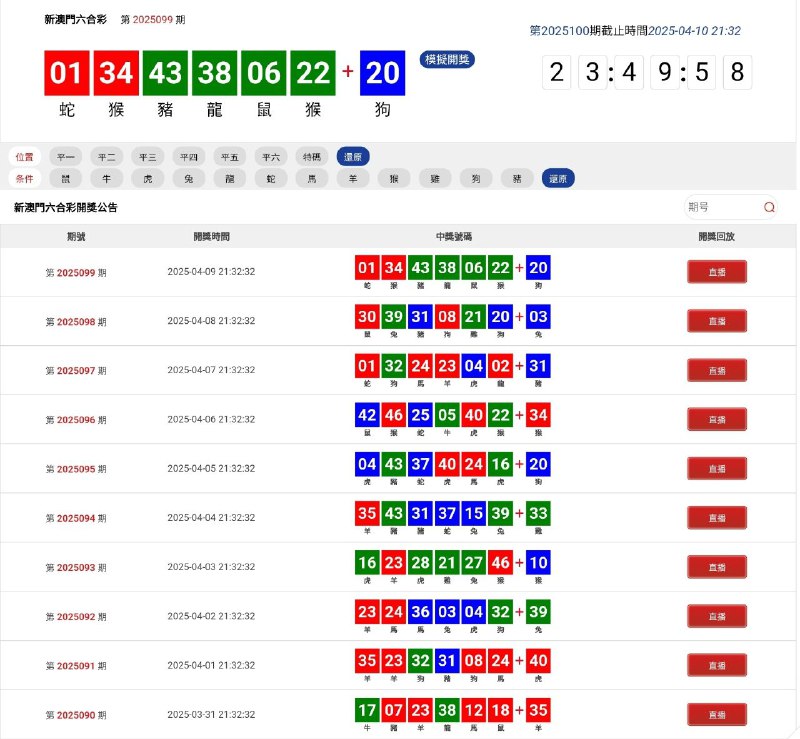Filter by zodiac 牛

[107, 179]
